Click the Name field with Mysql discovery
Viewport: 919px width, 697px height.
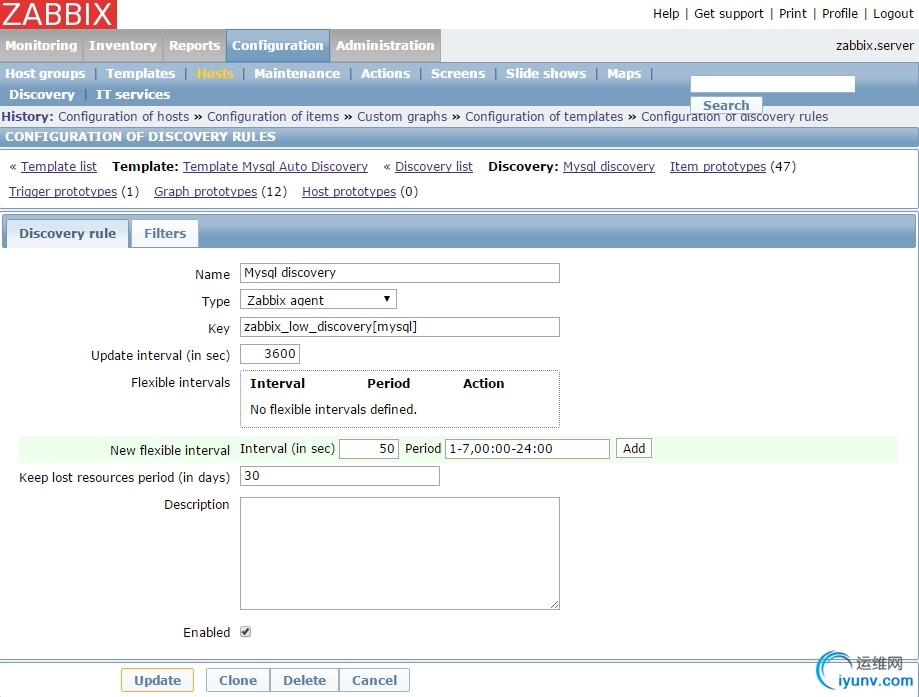(400, 273)
